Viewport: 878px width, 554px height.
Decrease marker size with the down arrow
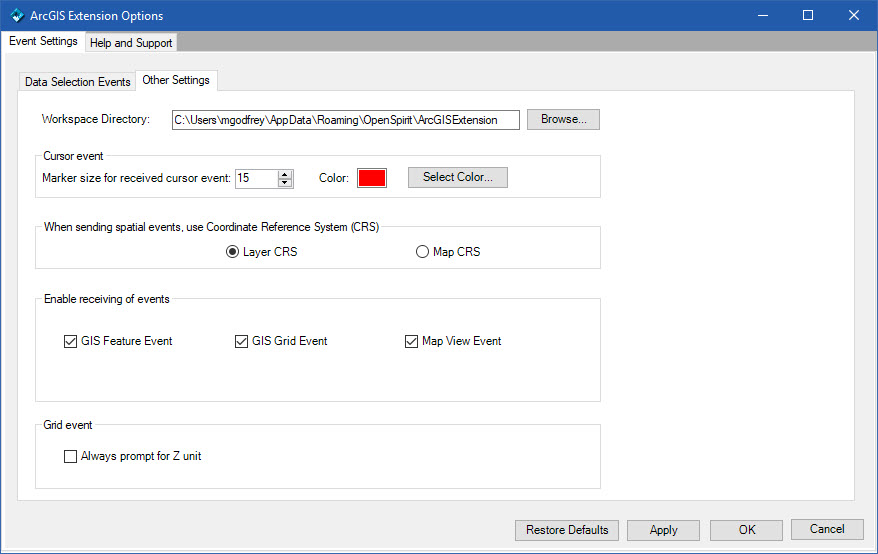point(285,183)
